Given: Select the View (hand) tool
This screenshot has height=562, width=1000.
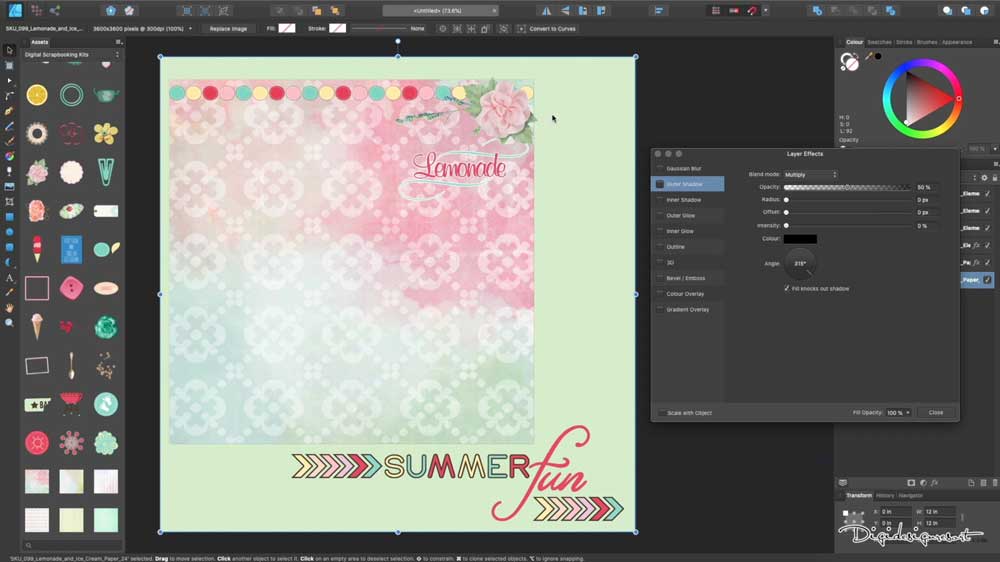Looking at the screenshot, I should coord(9,308).
